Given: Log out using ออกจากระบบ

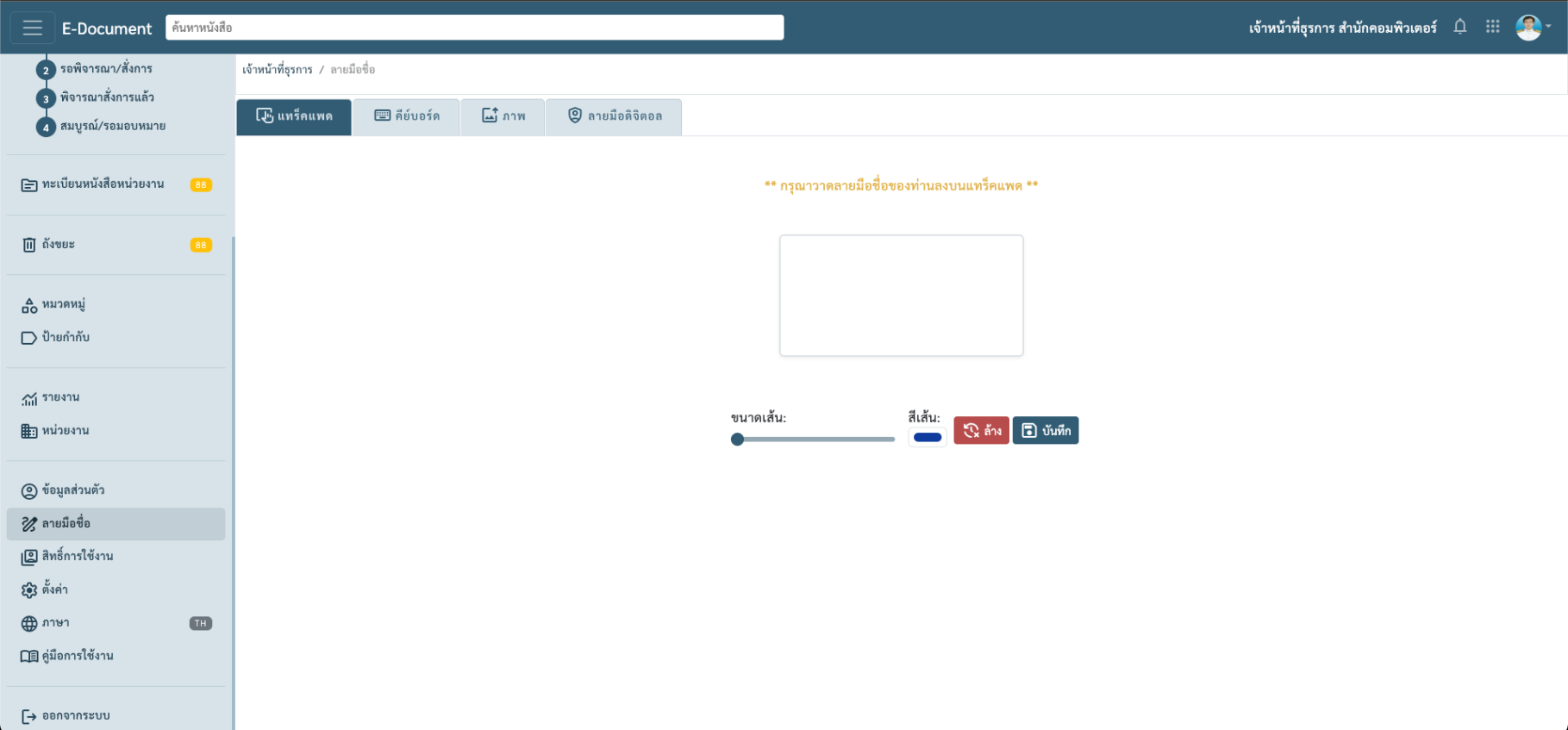Looking at the screenshot, I should pyautogui.click(x=75, y=715).
